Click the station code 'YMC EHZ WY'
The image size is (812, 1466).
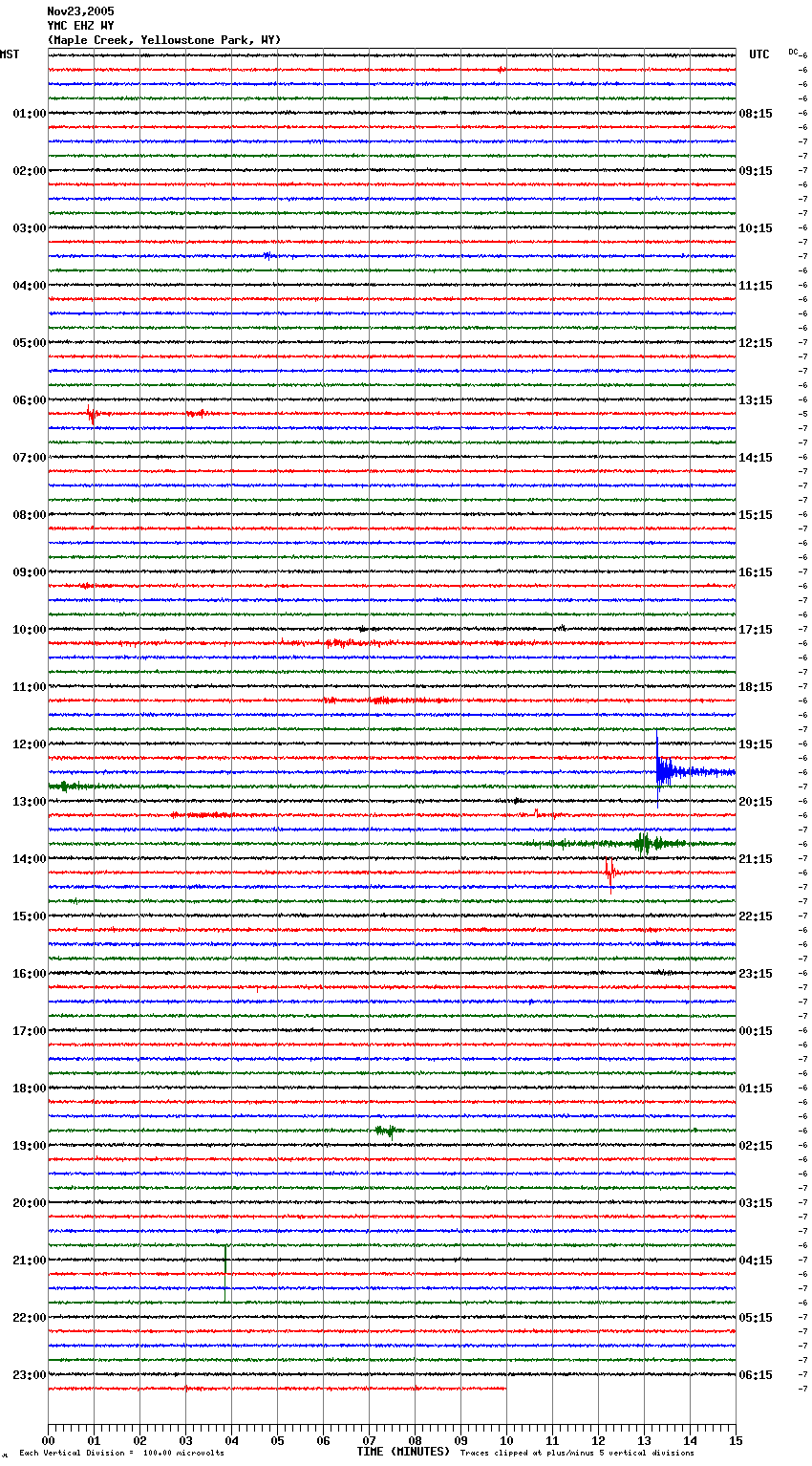click(80, 26)
